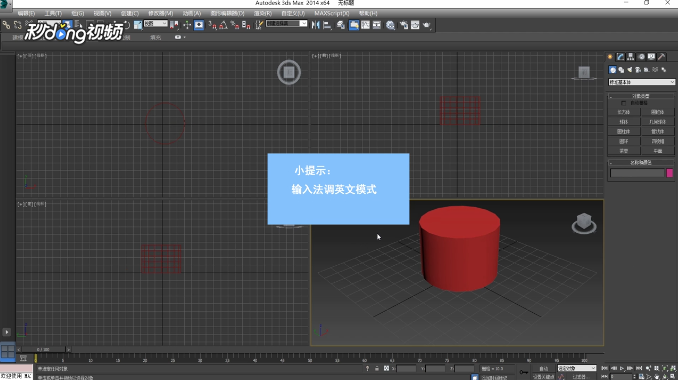Open the reference coordinate system dropdown
The image size is (678, 380).
[156, 24]
